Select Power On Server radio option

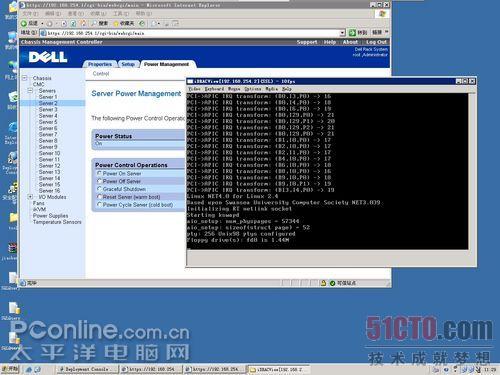click(x=99, y=173)
